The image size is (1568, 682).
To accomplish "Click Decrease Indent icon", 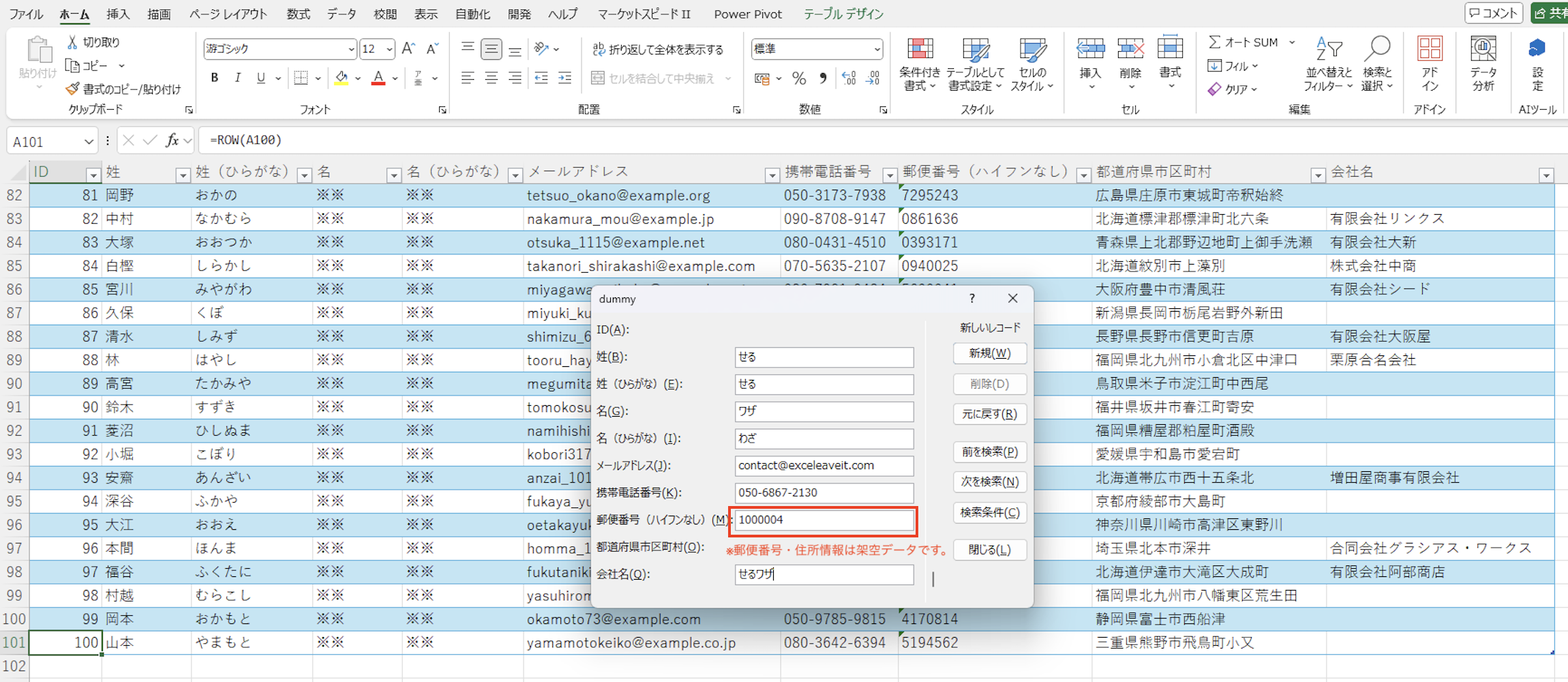I will click(x=541, y=78).
